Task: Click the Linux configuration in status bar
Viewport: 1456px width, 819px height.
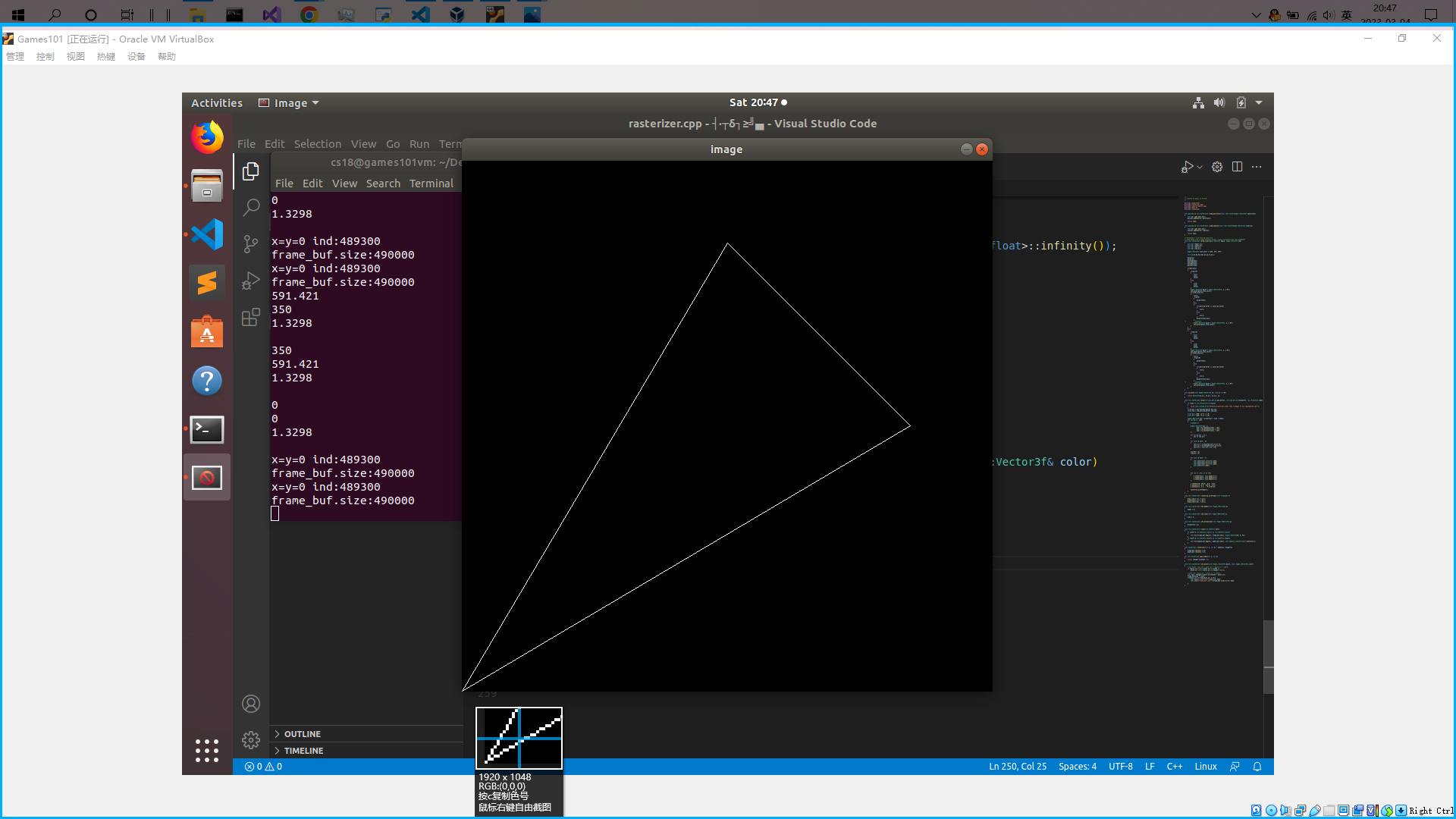Action: [1206, 767]
